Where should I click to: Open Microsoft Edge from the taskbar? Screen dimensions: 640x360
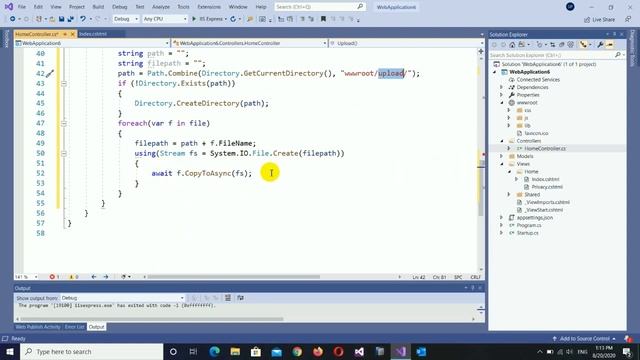215,351
